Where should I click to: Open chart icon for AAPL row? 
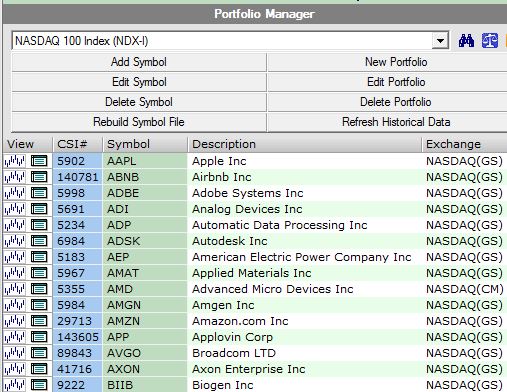tap(15, 161)
